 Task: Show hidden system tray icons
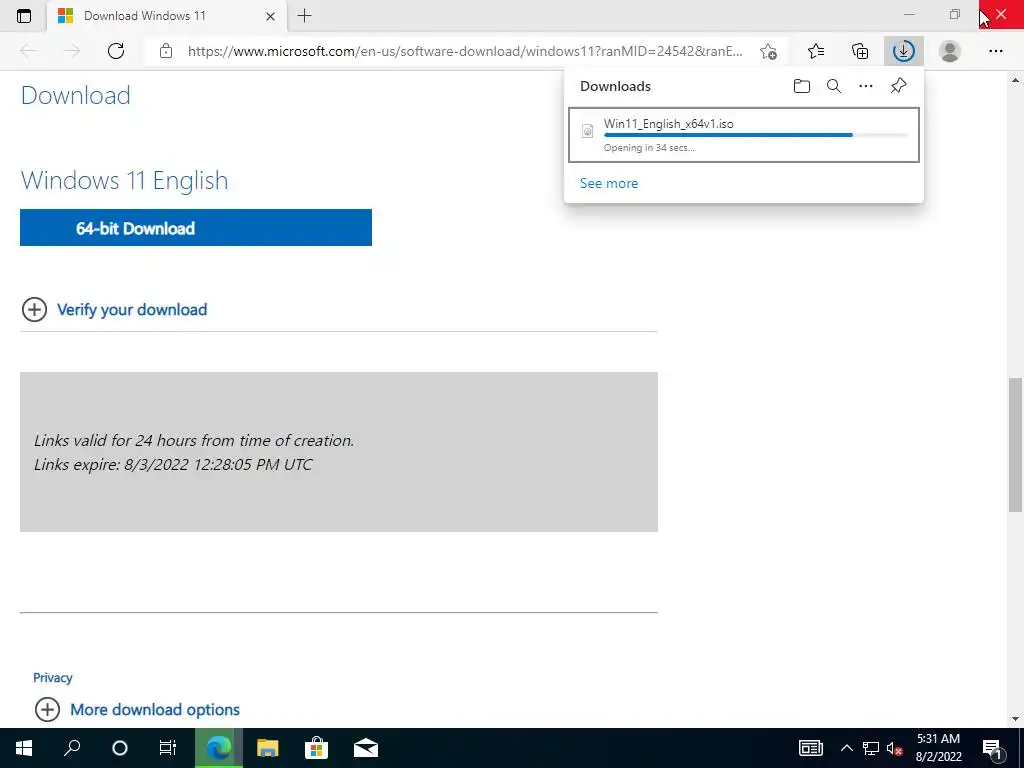[x=846, y=748]
